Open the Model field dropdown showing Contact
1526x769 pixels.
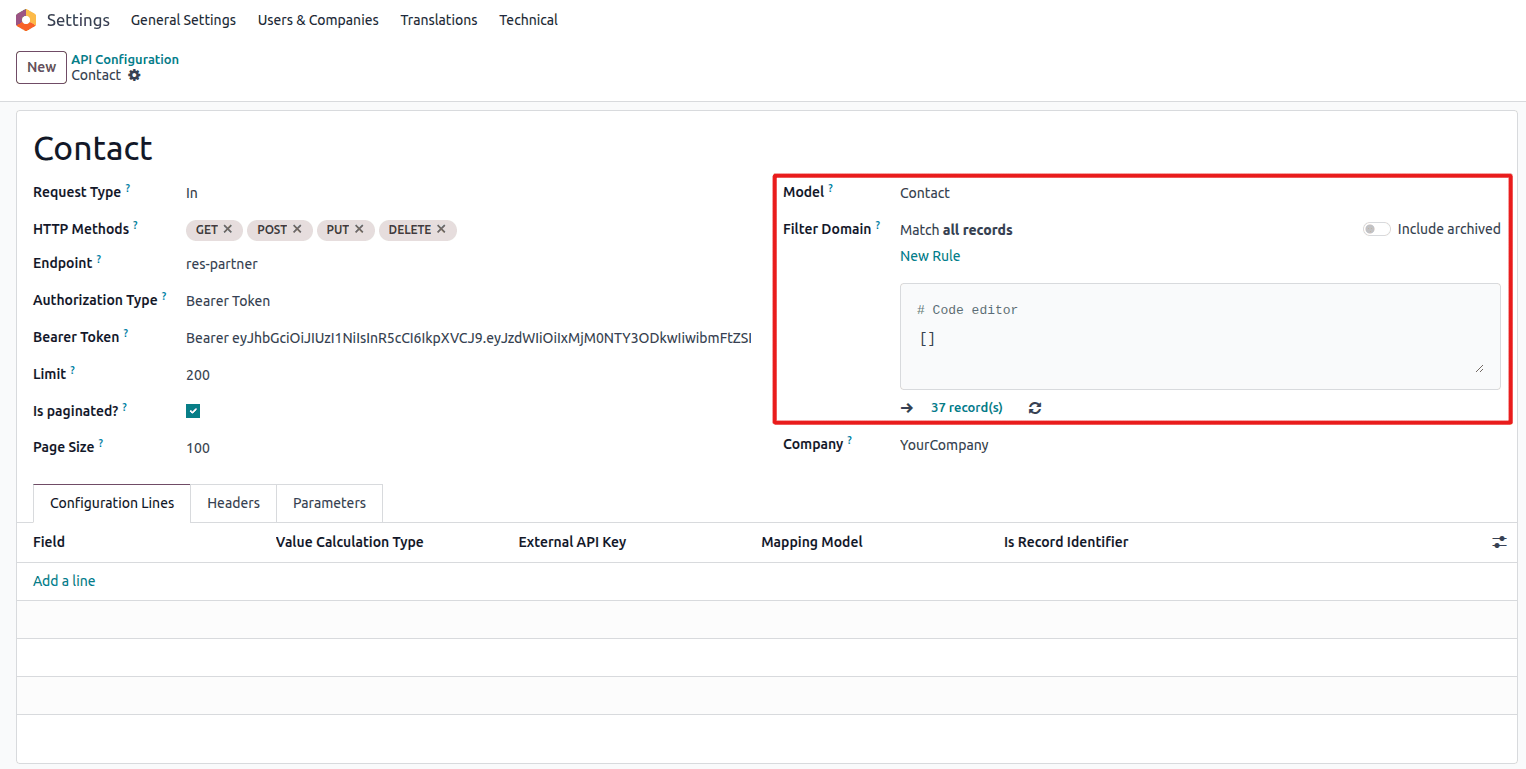(1100, 193)
